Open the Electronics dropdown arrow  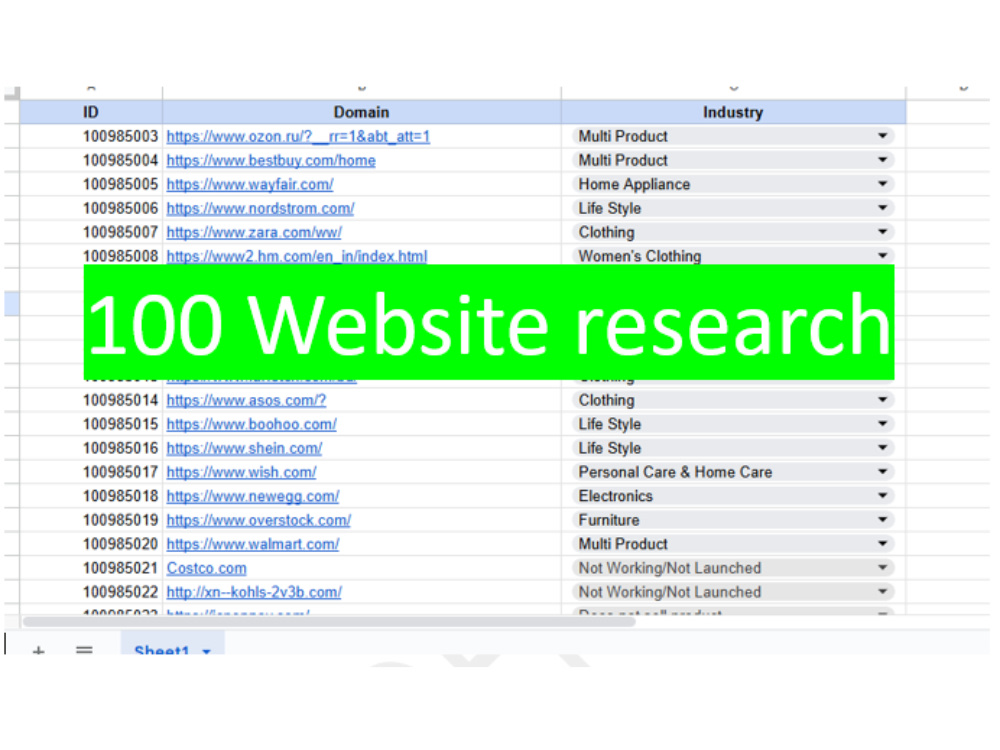tap(883, 496)
